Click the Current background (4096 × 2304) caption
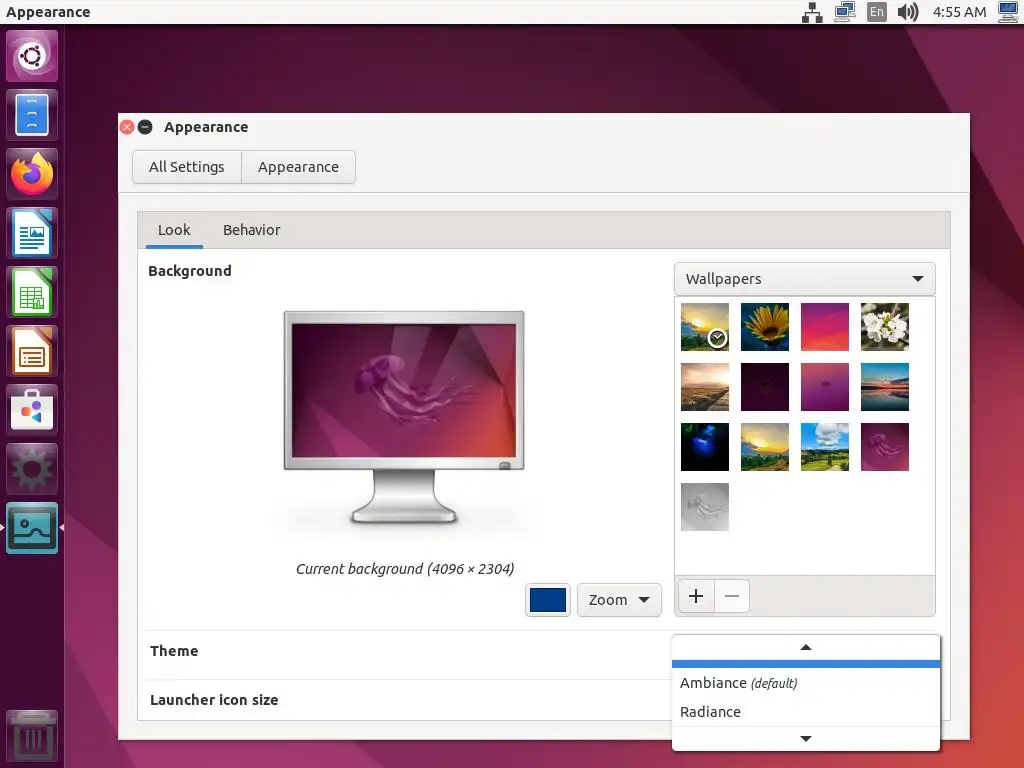This screenshot has width=1024, height=768. tap(405, 569)
